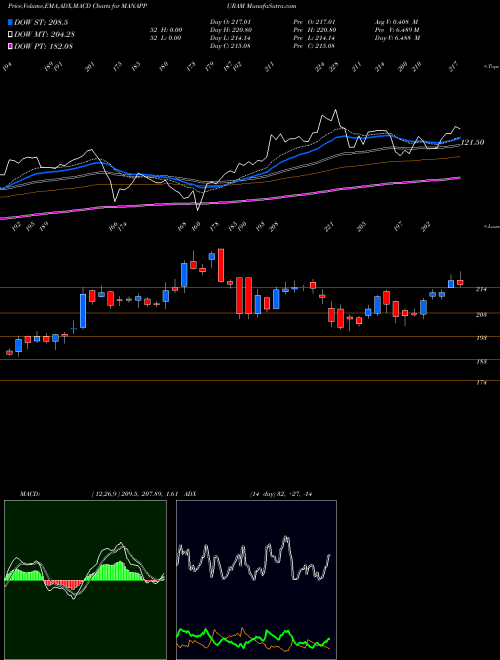This screenshot has width=500, height=660.
Task: Select the 'Day L: 214.14' value
Action: 230,38
